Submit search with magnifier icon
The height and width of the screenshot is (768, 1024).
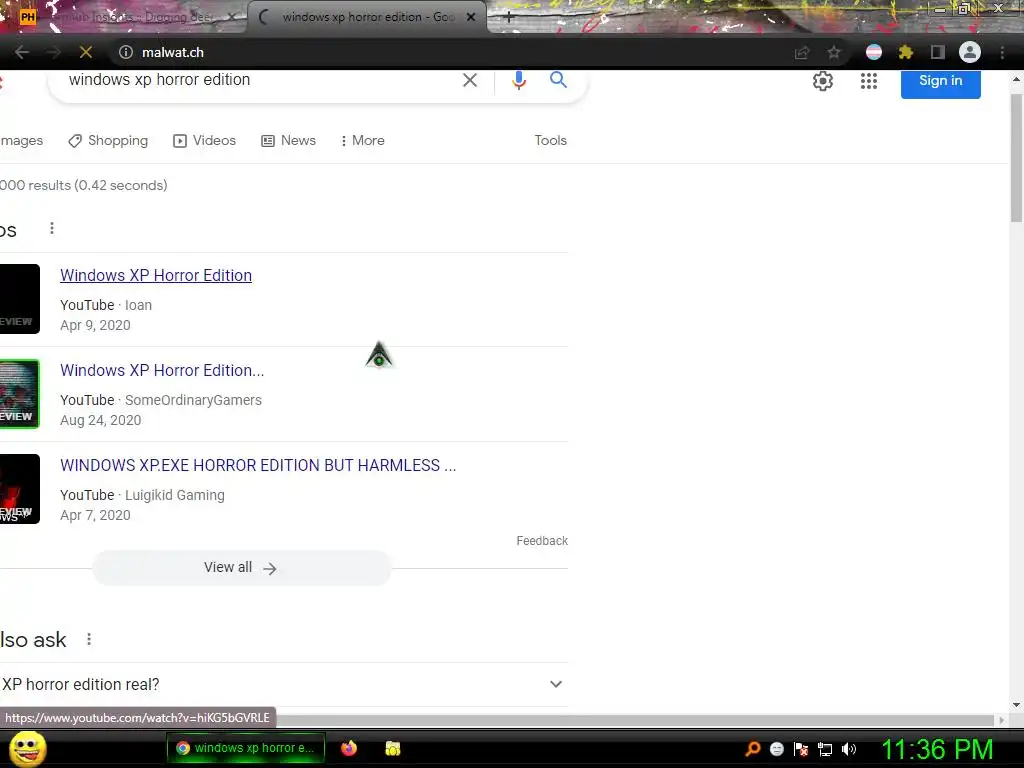click(x=558, y=80)
